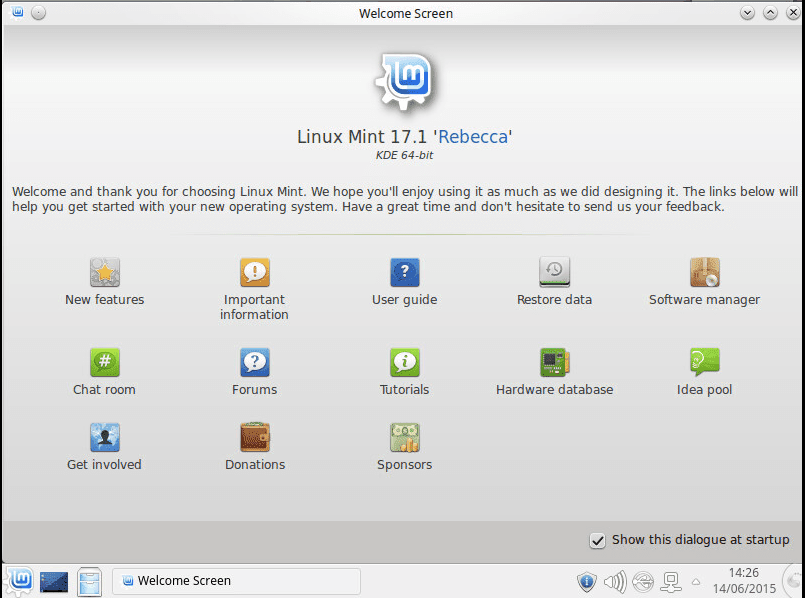Open the Linux Mint start menu

pyautogui.click(x=19, y=581)
